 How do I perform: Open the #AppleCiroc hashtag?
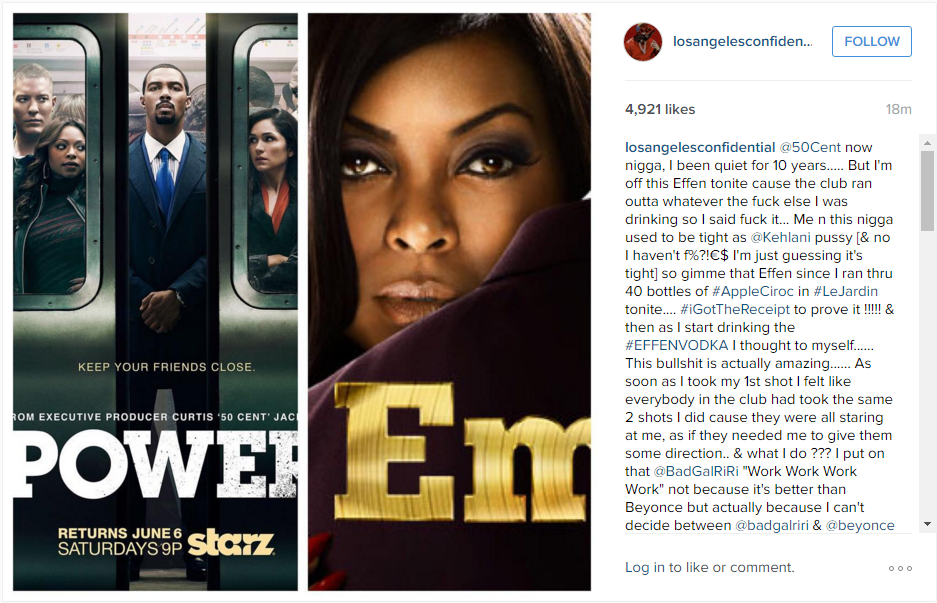point(753,291)
